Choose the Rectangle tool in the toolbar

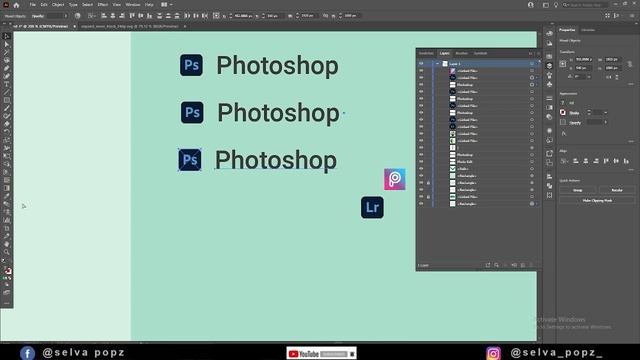pyautogui.click(x=7, y=100)
